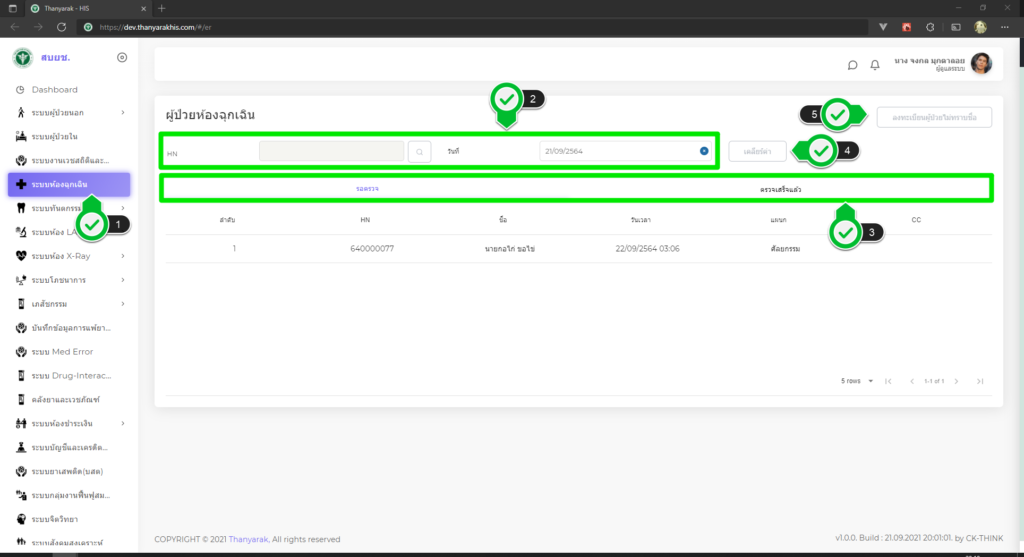Expand the เภสัชกรรม sidebar submenu chevron
Screen dimensions: 1024x557
click(x=122, y=304)
